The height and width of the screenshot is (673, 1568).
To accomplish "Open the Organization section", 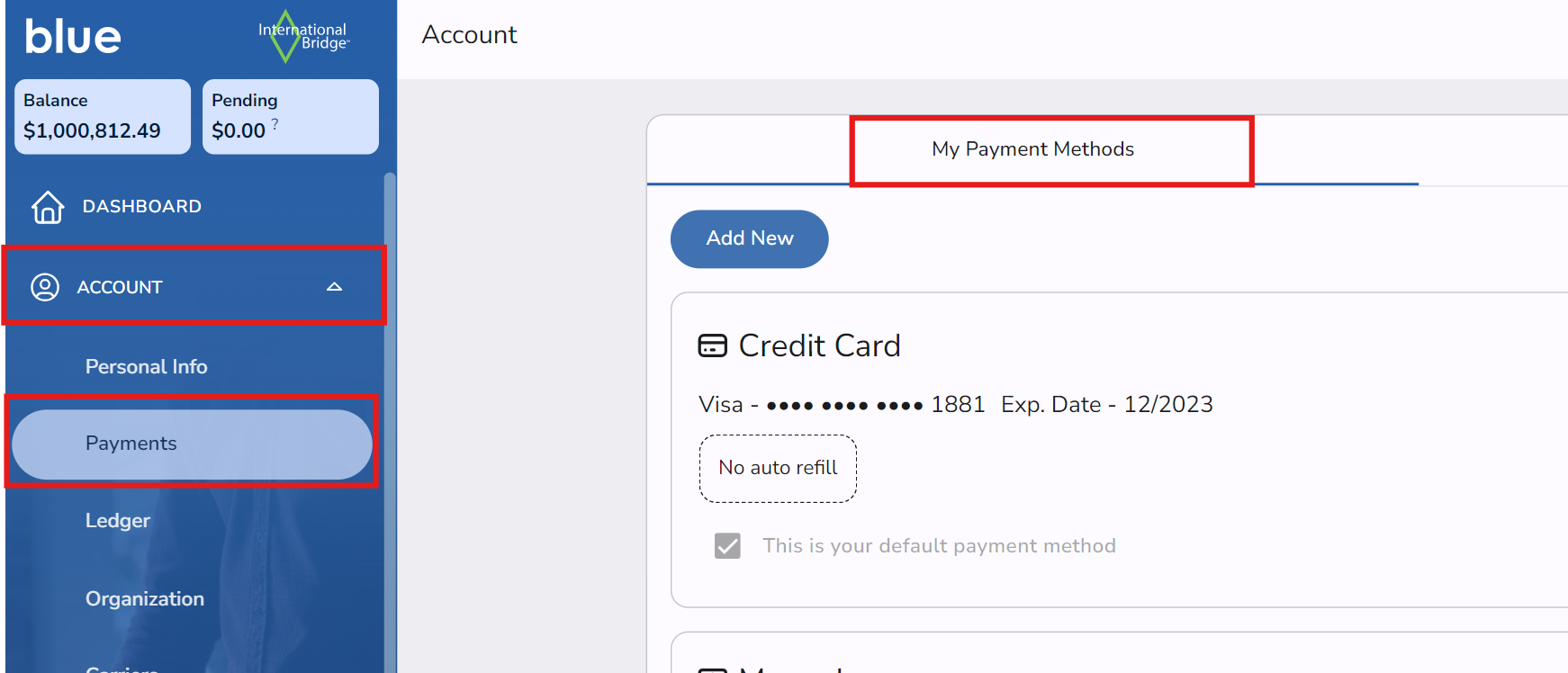I will point(145,598).
